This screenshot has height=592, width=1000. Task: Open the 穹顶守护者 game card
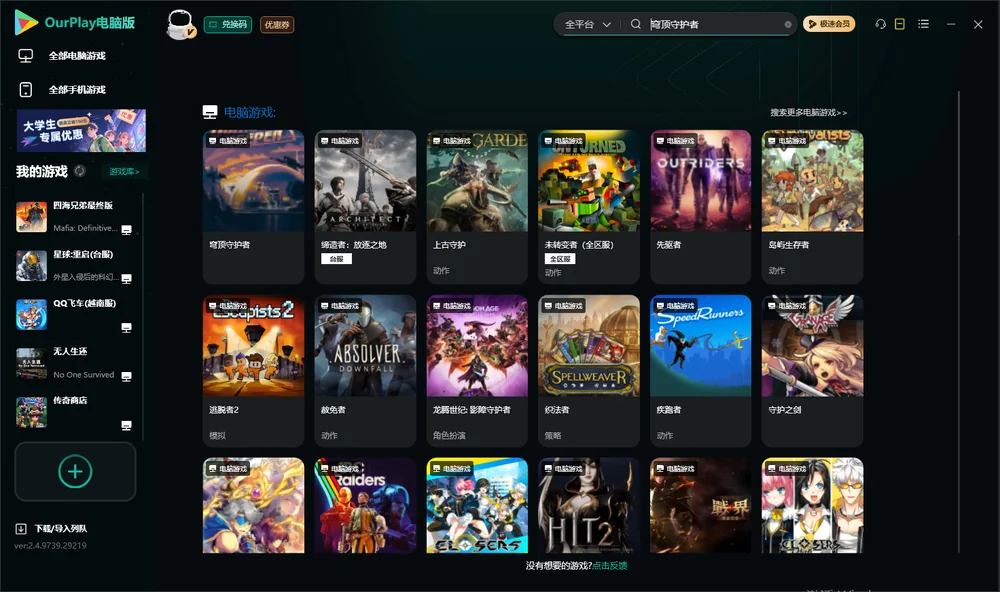[253, 207]
